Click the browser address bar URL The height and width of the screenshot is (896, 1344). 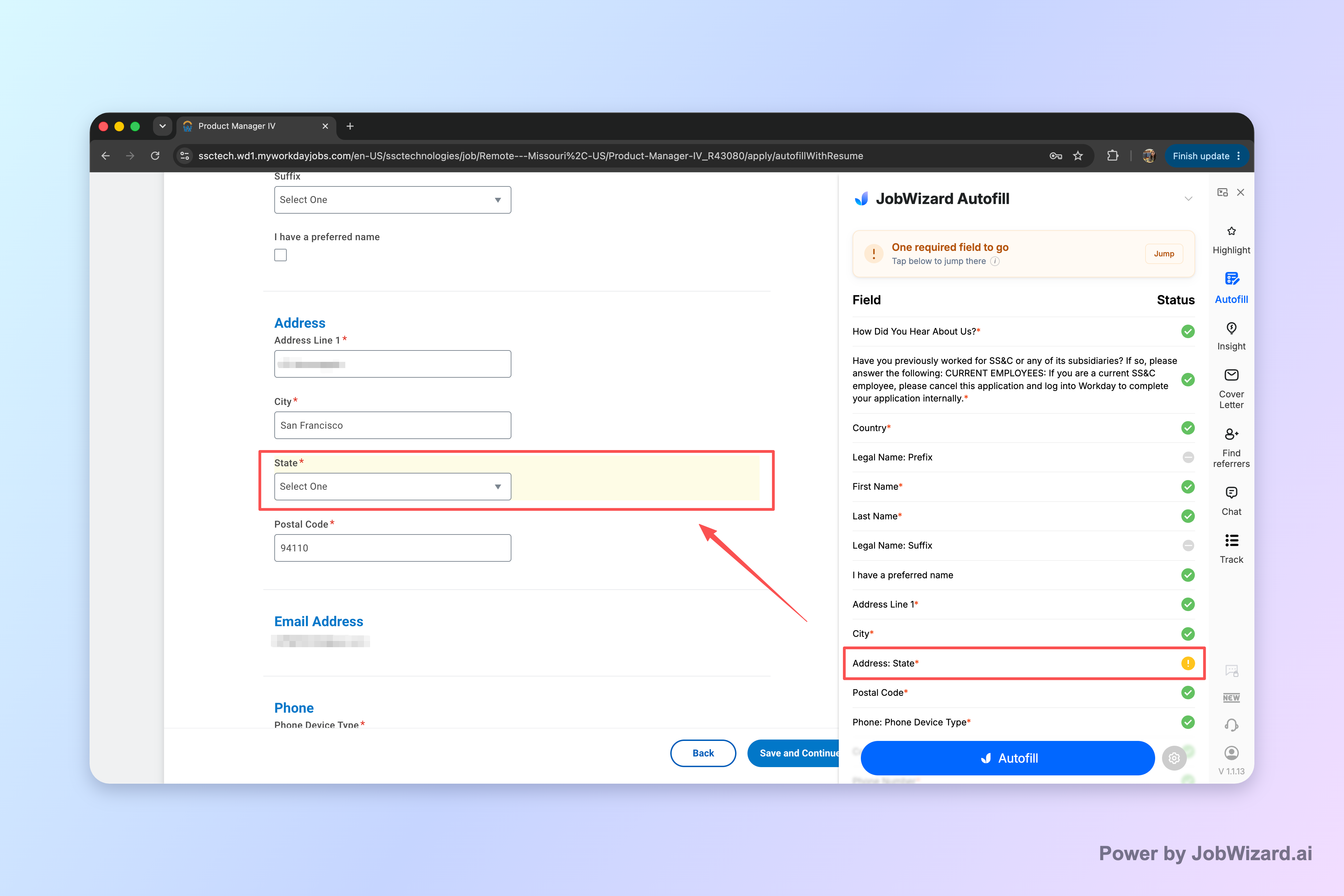click(x=530, y=156)
